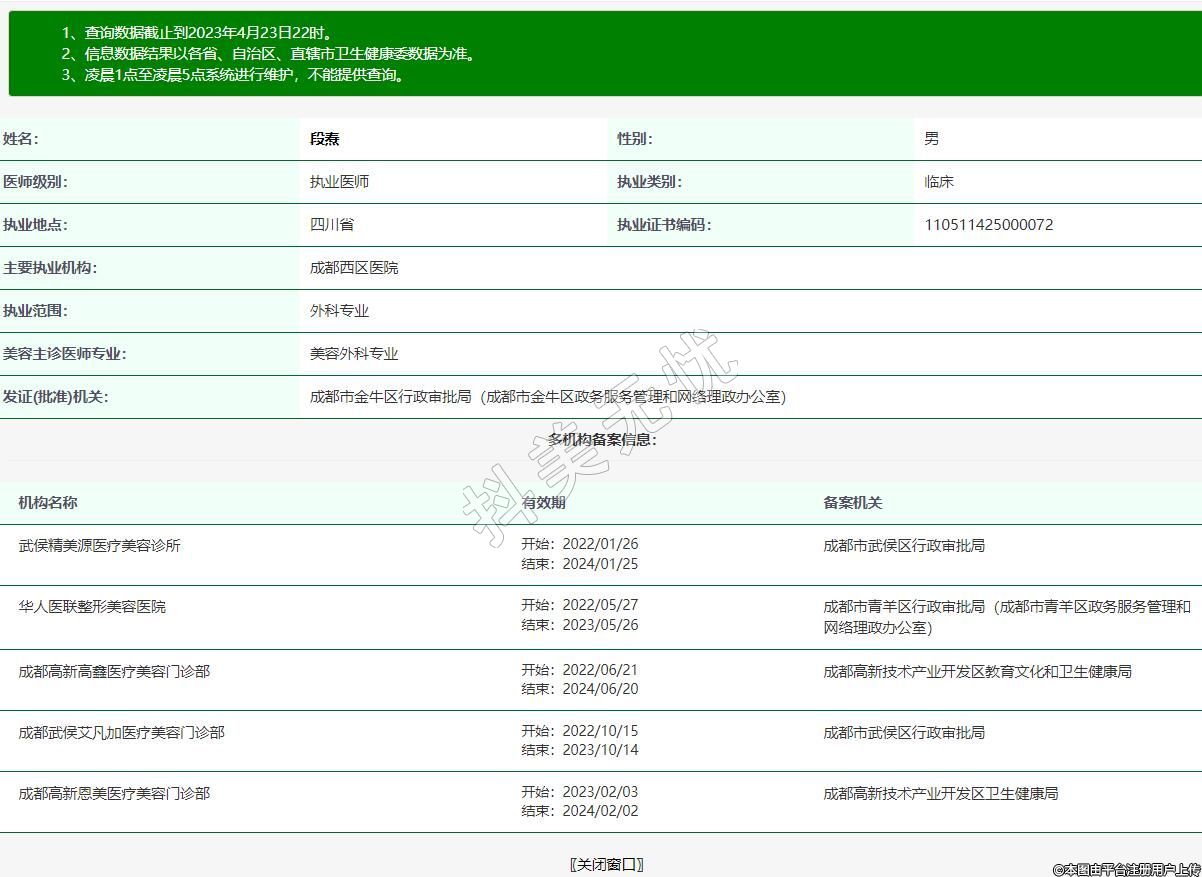Screen dimensions: 1202x877
Task: Click the start date 2023/02/03
Action: click(599, 793)
